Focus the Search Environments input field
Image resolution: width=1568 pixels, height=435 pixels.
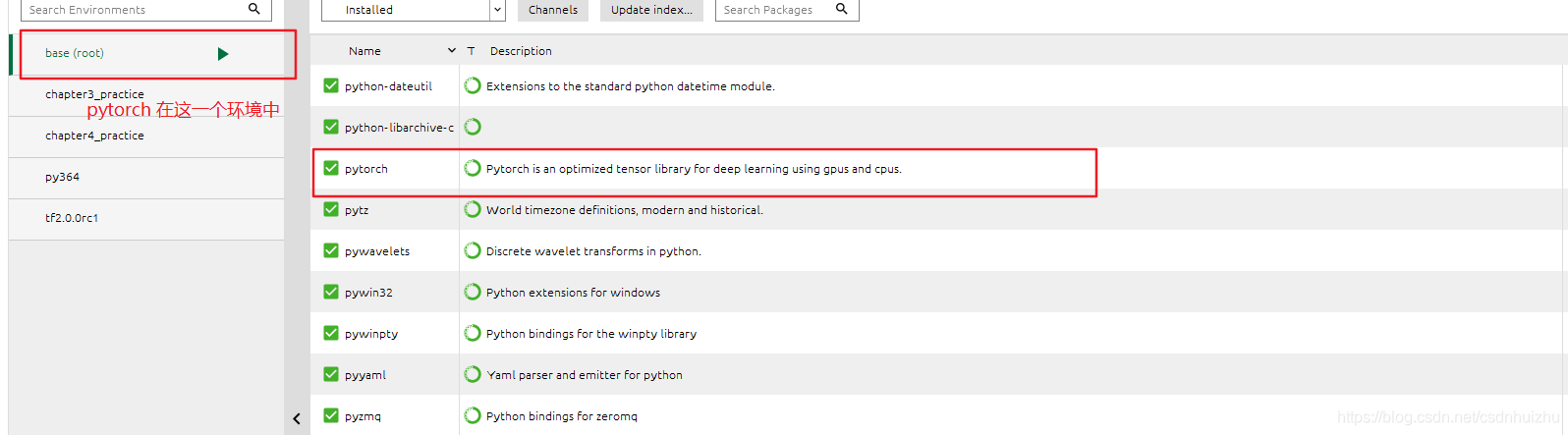point(144,10)
